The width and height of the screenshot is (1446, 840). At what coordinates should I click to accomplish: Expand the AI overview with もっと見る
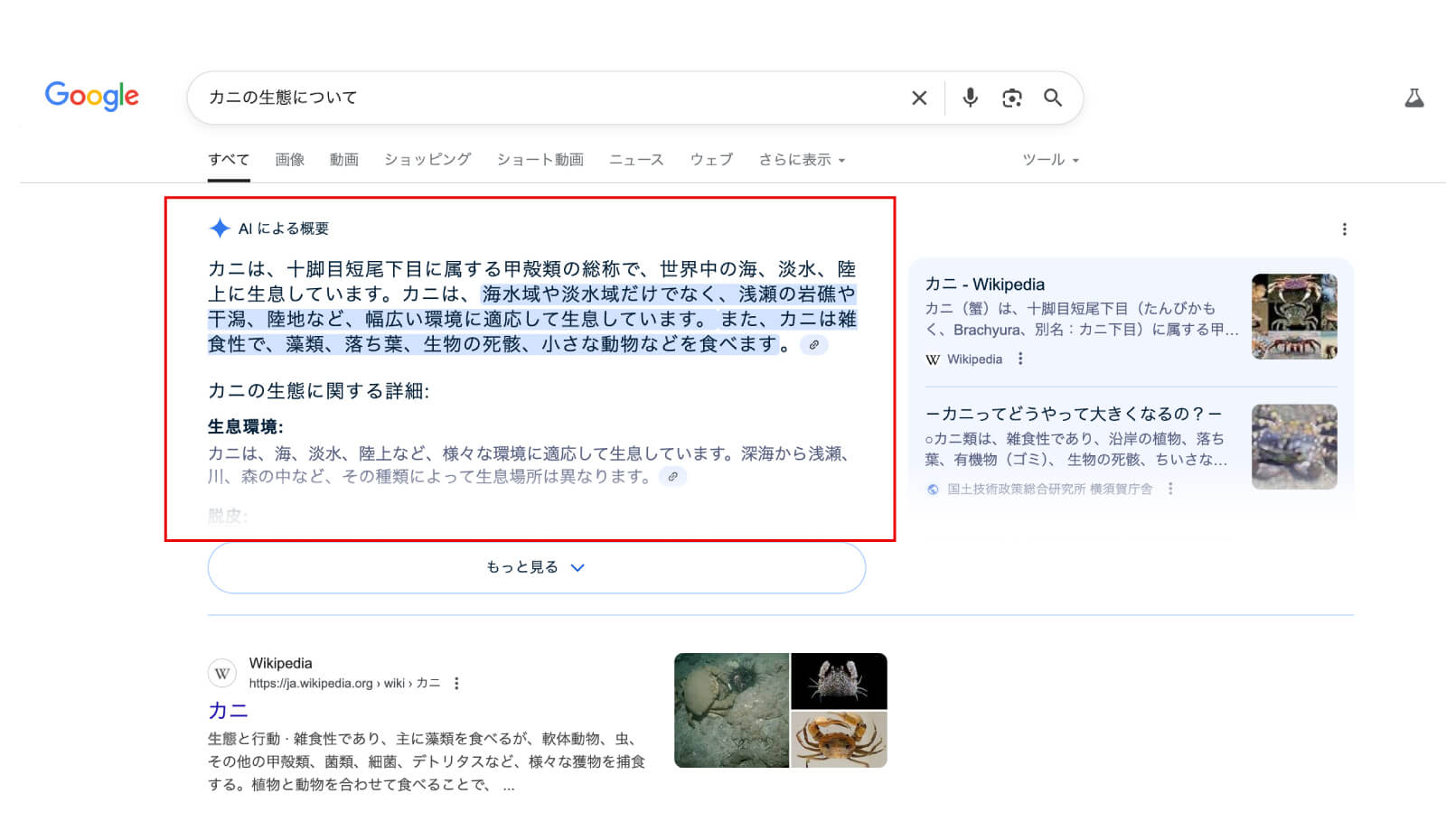click(537, 567)
